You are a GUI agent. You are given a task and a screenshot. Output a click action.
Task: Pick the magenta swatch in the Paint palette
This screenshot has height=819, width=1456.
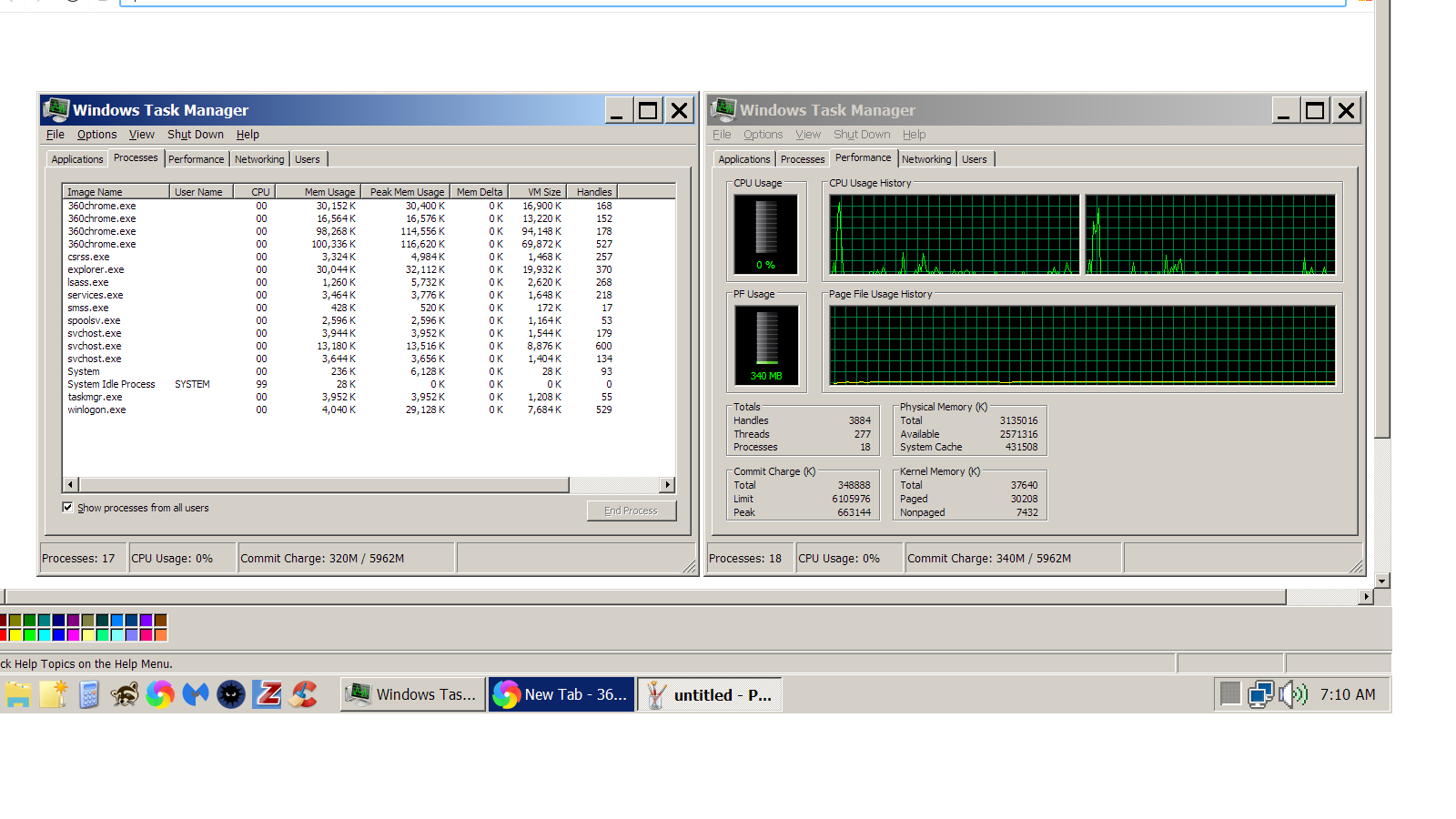(73, 635)
